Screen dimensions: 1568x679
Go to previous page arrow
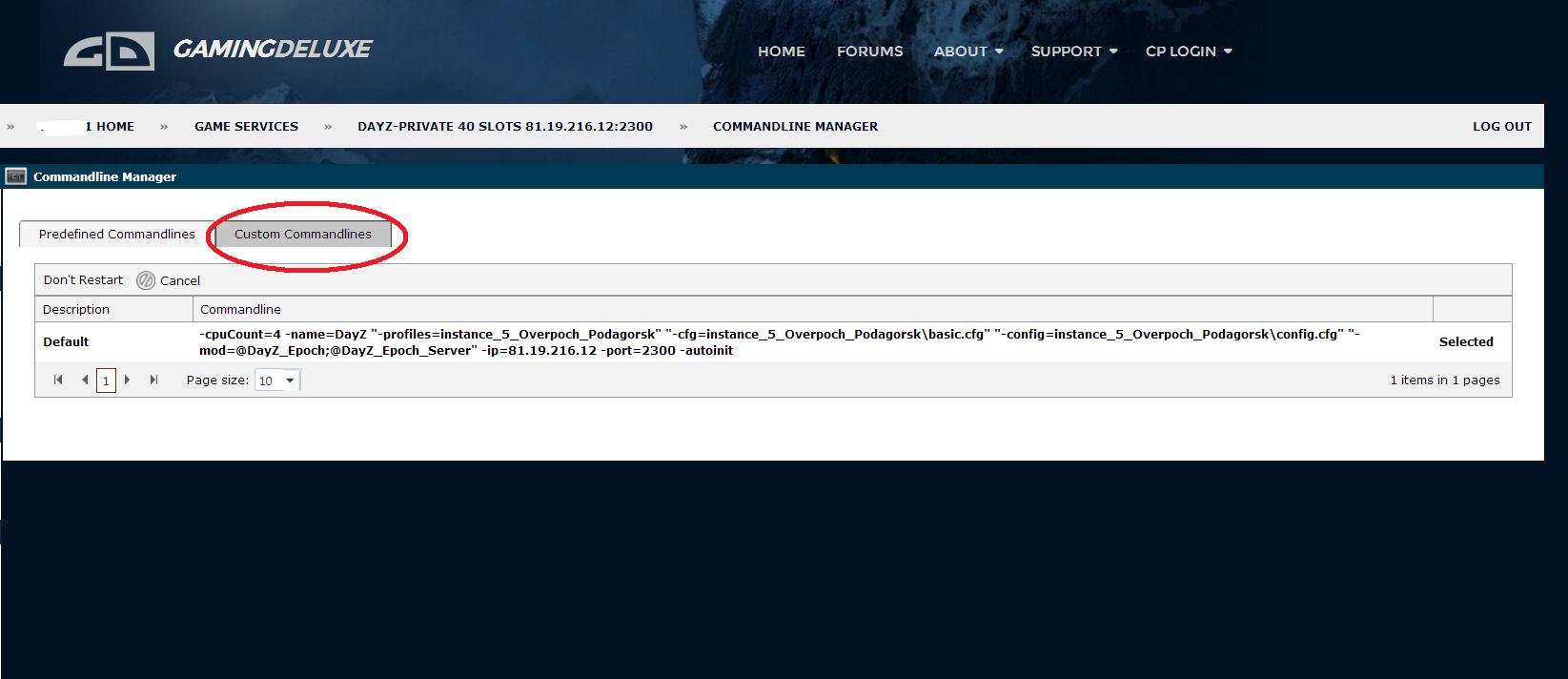(x=85, y=380)
